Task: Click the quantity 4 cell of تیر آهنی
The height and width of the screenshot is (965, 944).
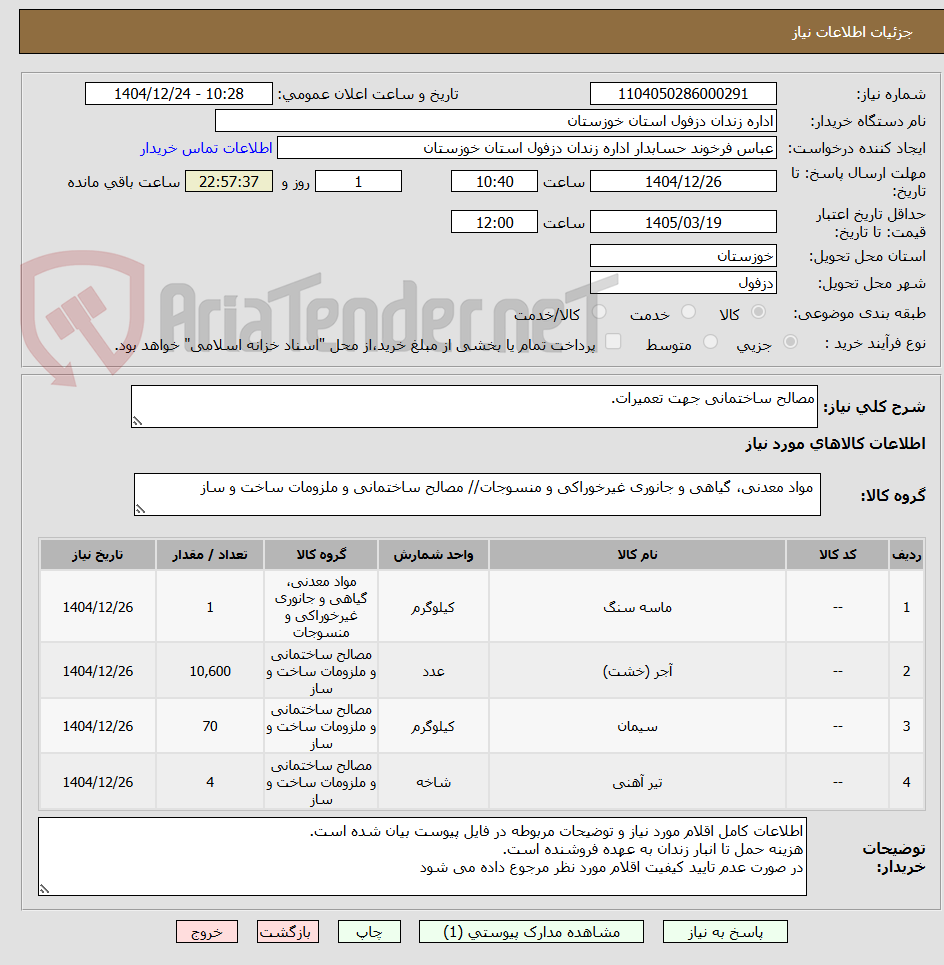Action: pyautogui.click(x=210, y=782)
